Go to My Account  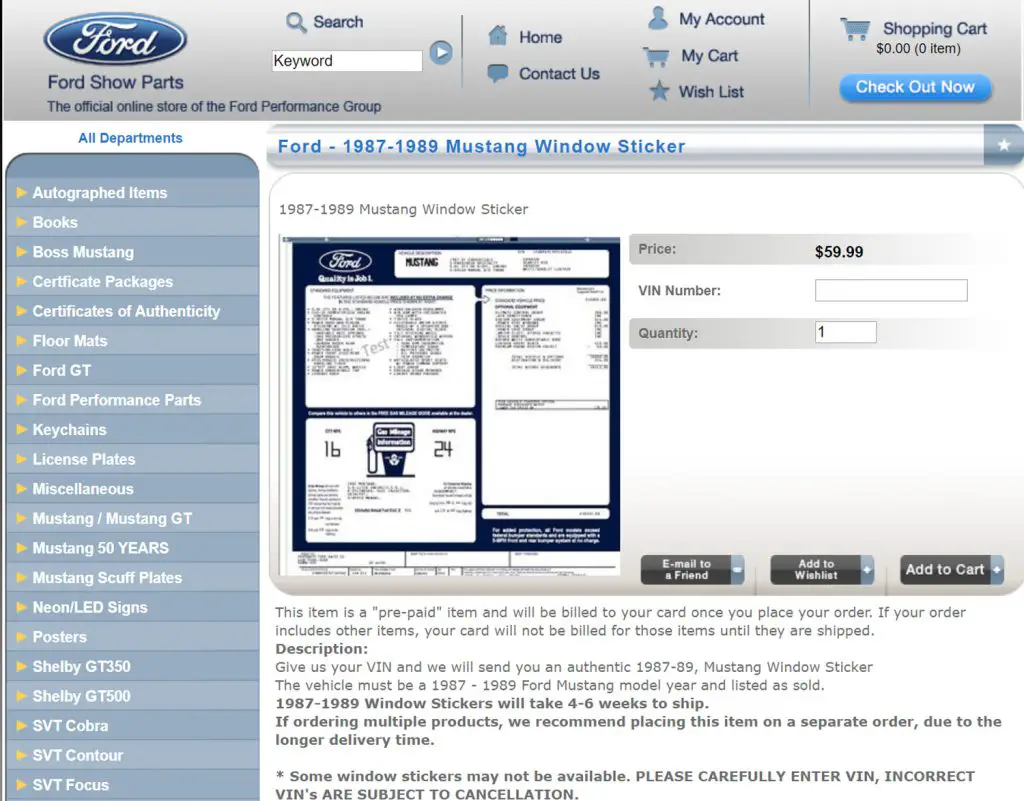click(x=722, y=19)
